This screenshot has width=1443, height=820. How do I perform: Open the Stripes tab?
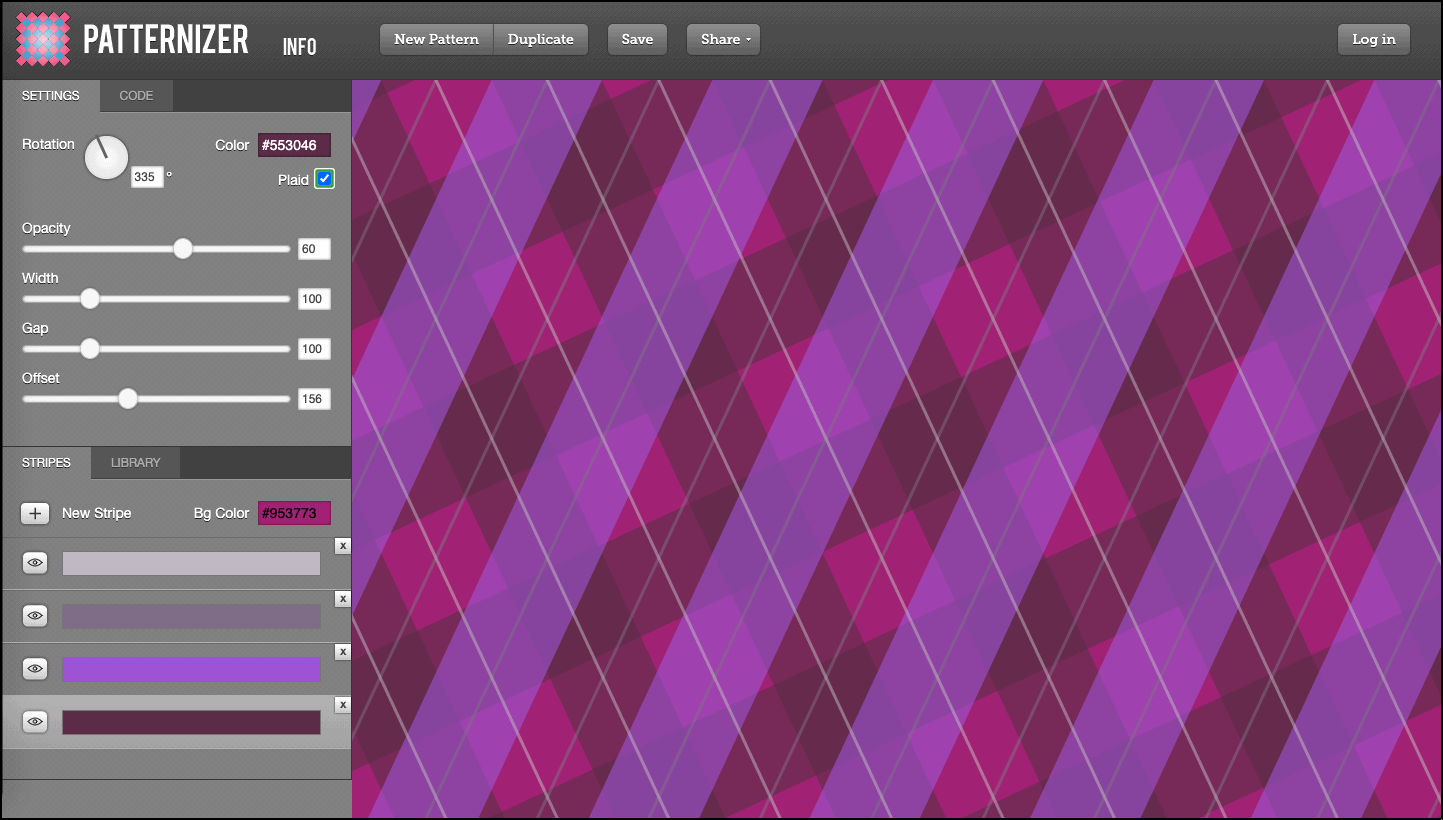click(46, 463)
